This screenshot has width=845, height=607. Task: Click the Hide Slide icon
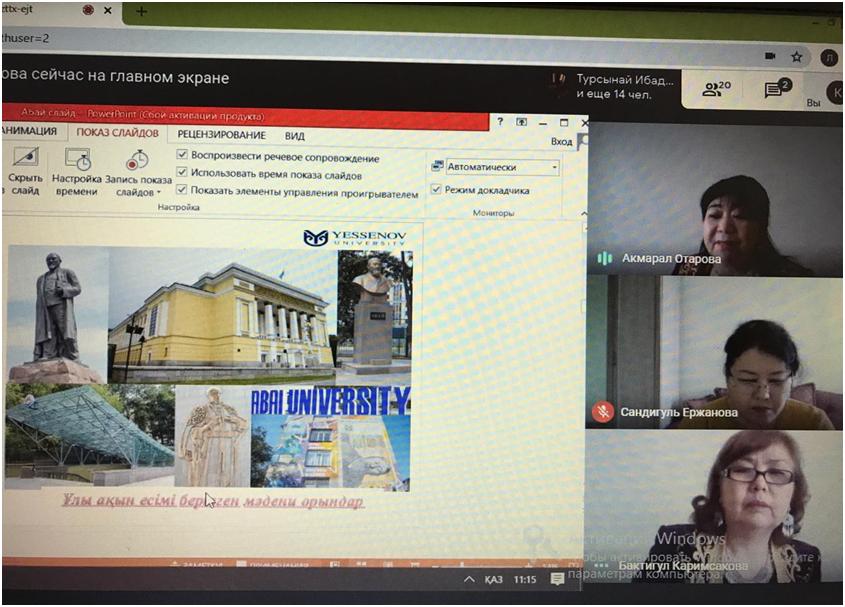click(24, 160)
